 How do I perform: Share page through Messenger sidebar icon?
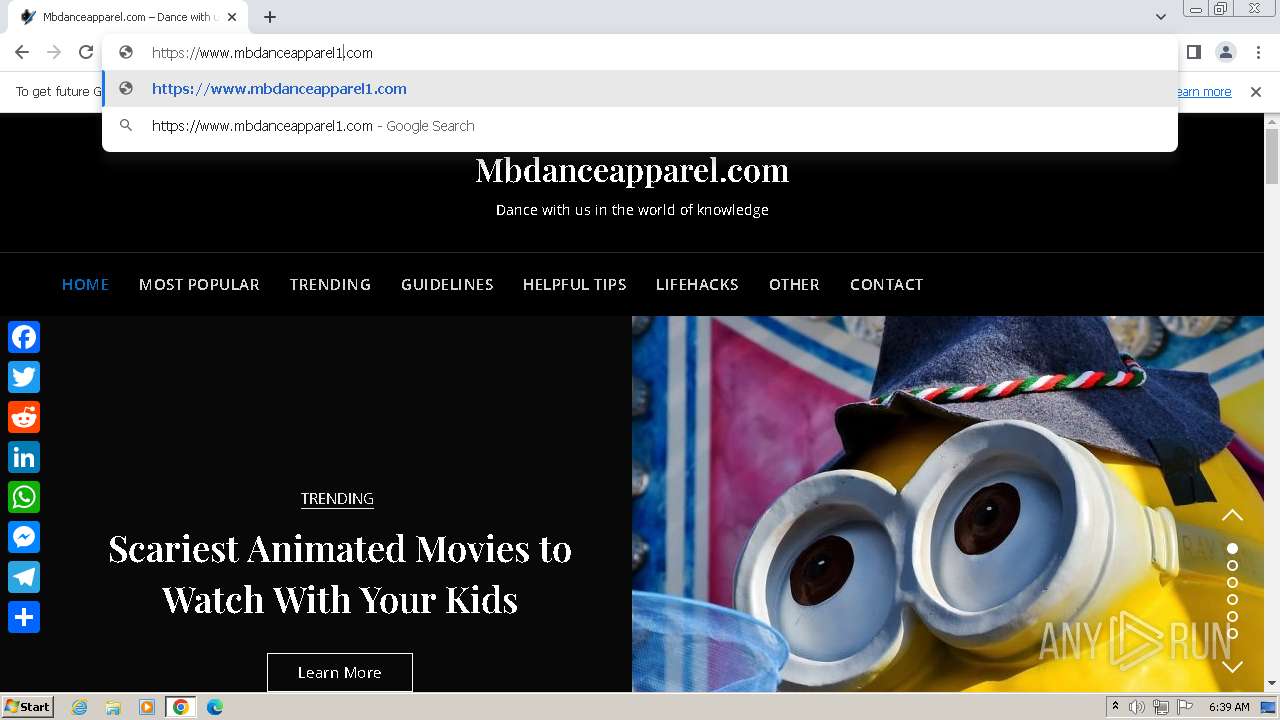tap(24, 537)
